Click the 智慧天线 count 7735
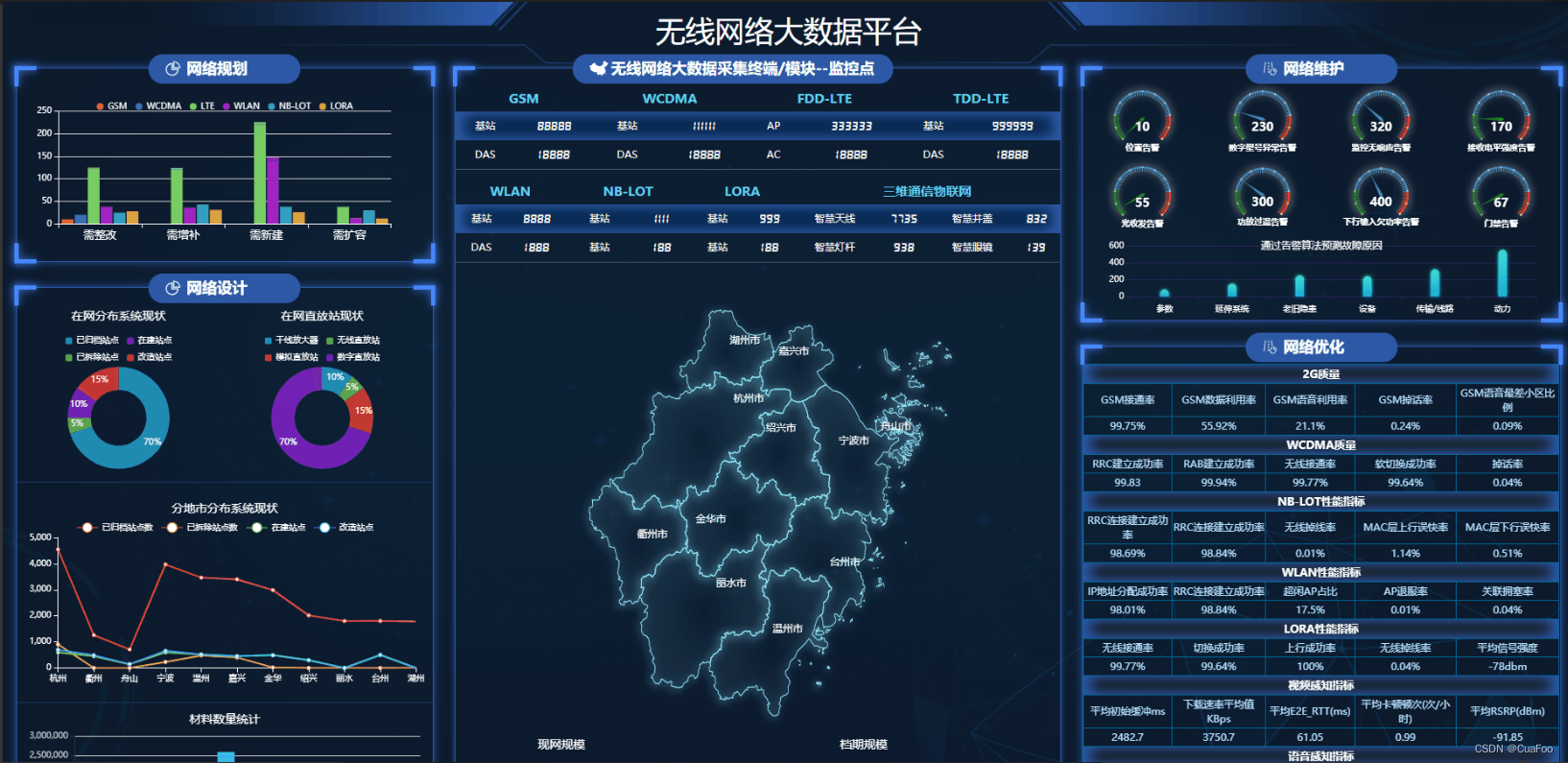1568x763 pixels. (x=904, y=219)
